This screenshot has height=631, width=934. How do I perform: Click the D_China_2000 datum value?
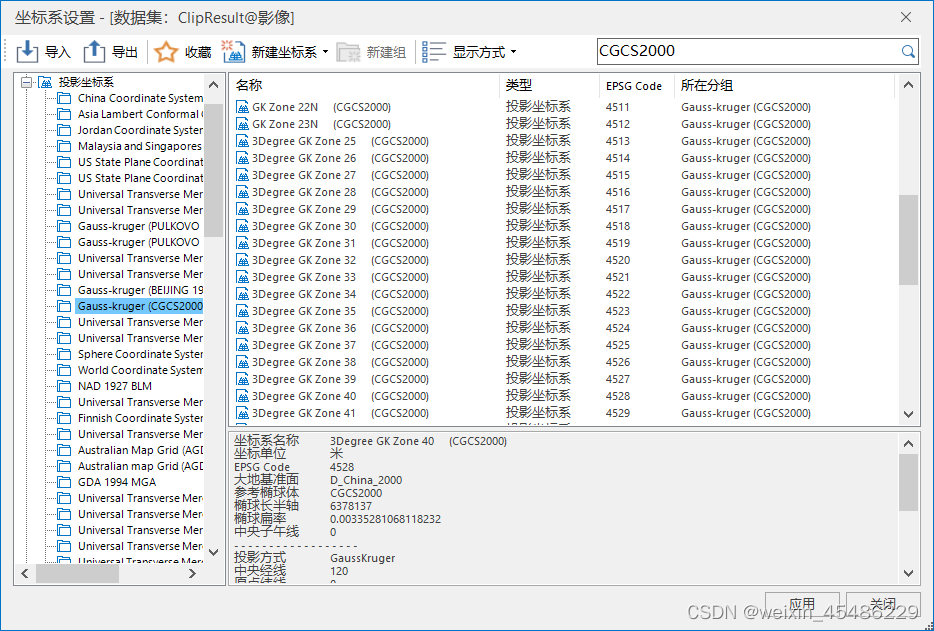point(366,480)
